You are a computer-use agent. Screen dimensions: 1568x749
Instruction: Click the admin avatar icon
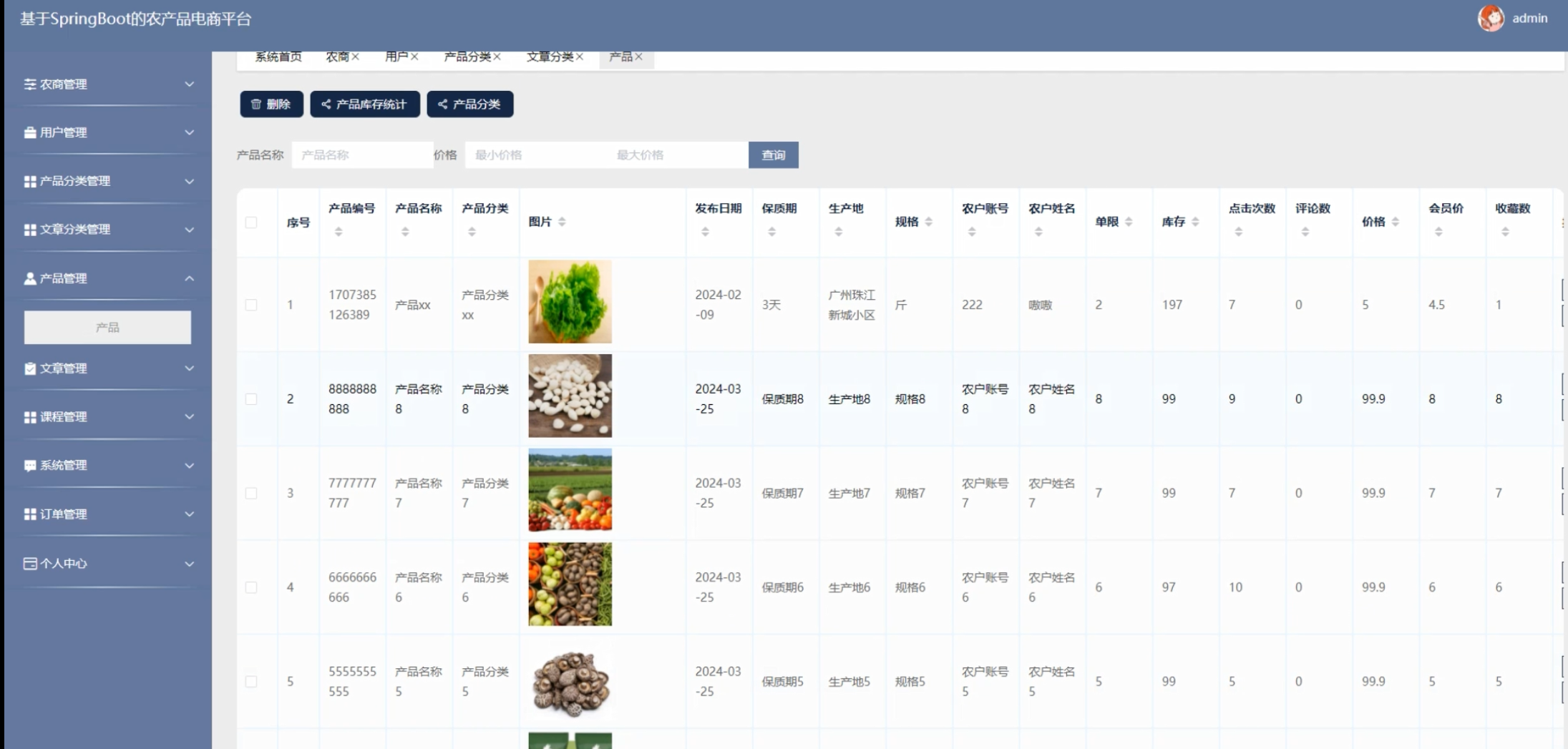[1491, 18]
